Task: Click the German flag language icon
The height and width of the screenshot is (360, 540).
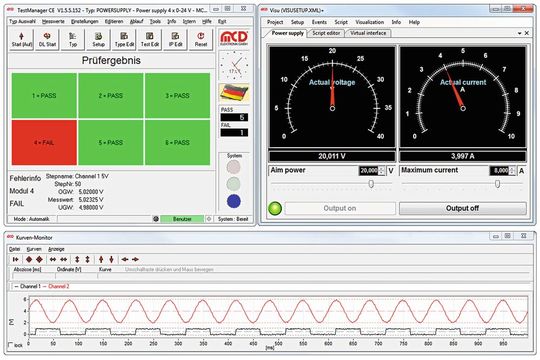Action: pyautogui.click(x=234, y=93)
